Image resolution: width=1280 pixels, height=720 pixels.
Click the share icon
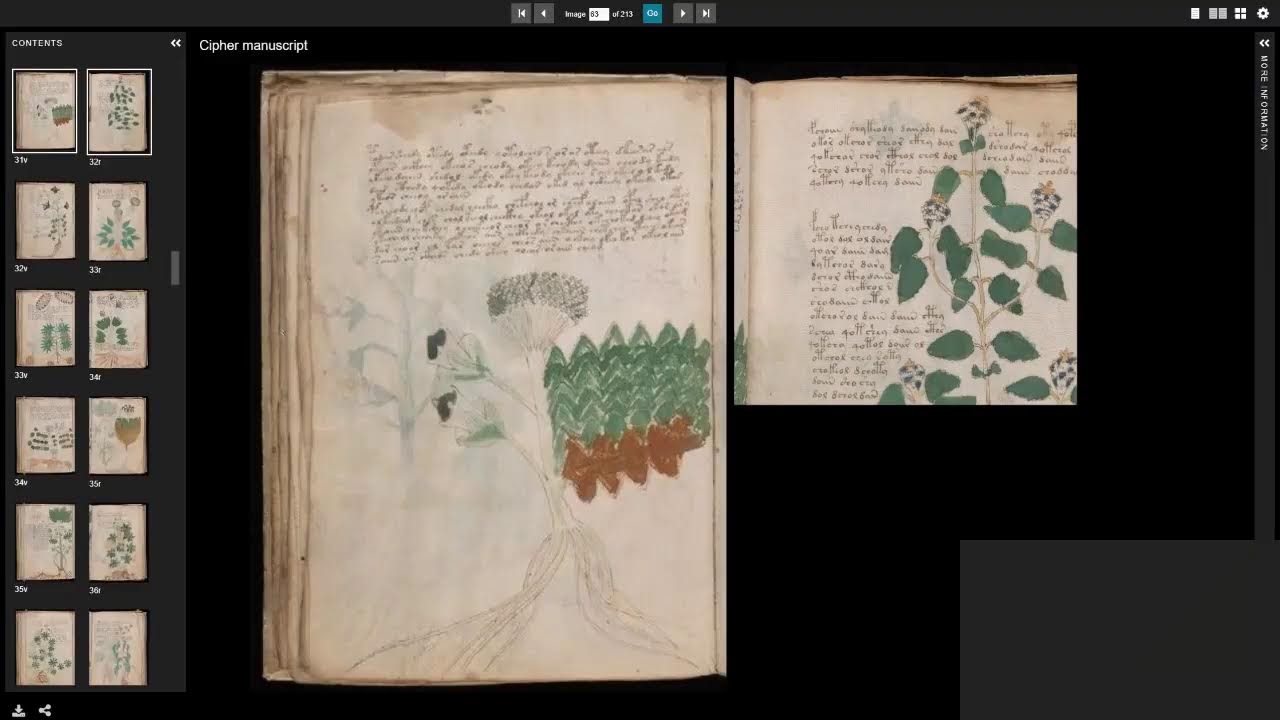[45, 710]
